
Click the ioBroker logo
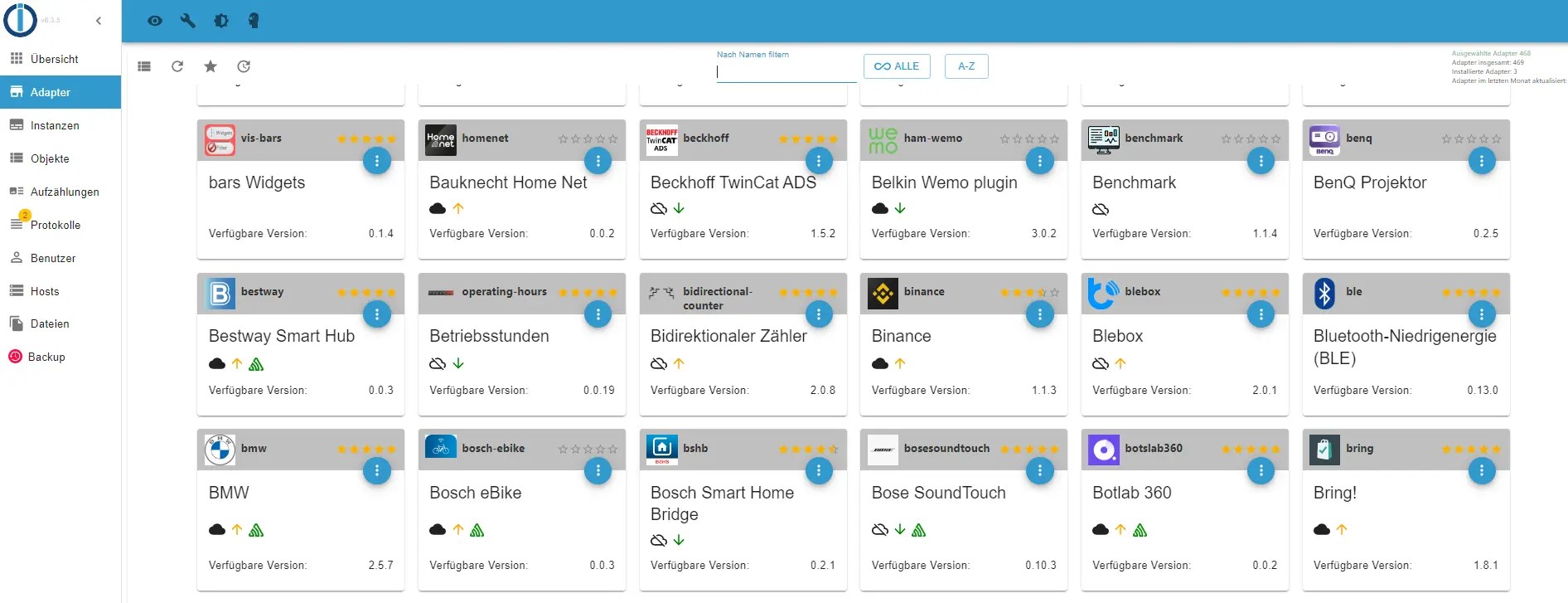point(21,20)
